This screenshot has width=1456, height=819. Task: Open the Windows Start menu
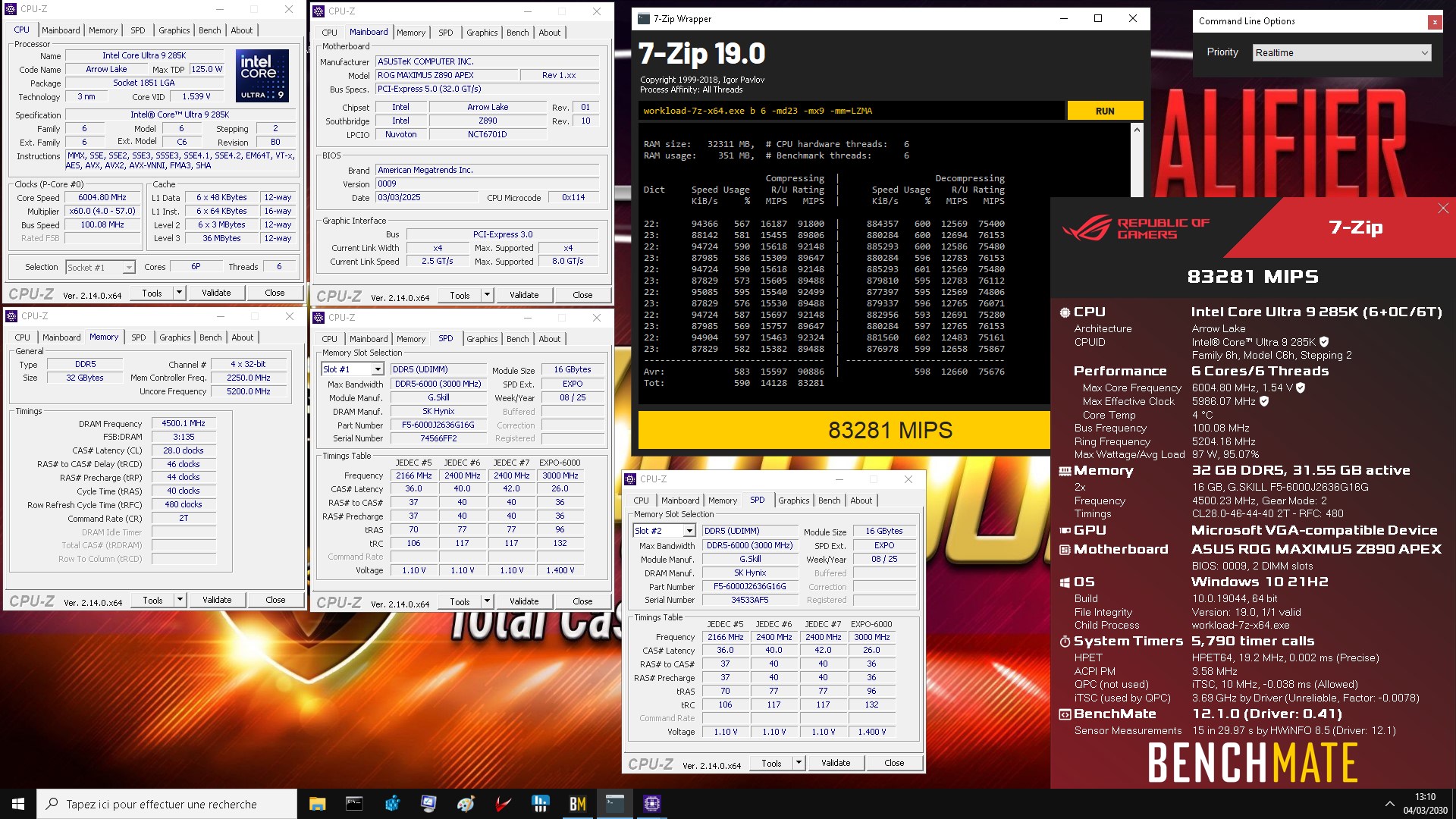click(18, 804)
